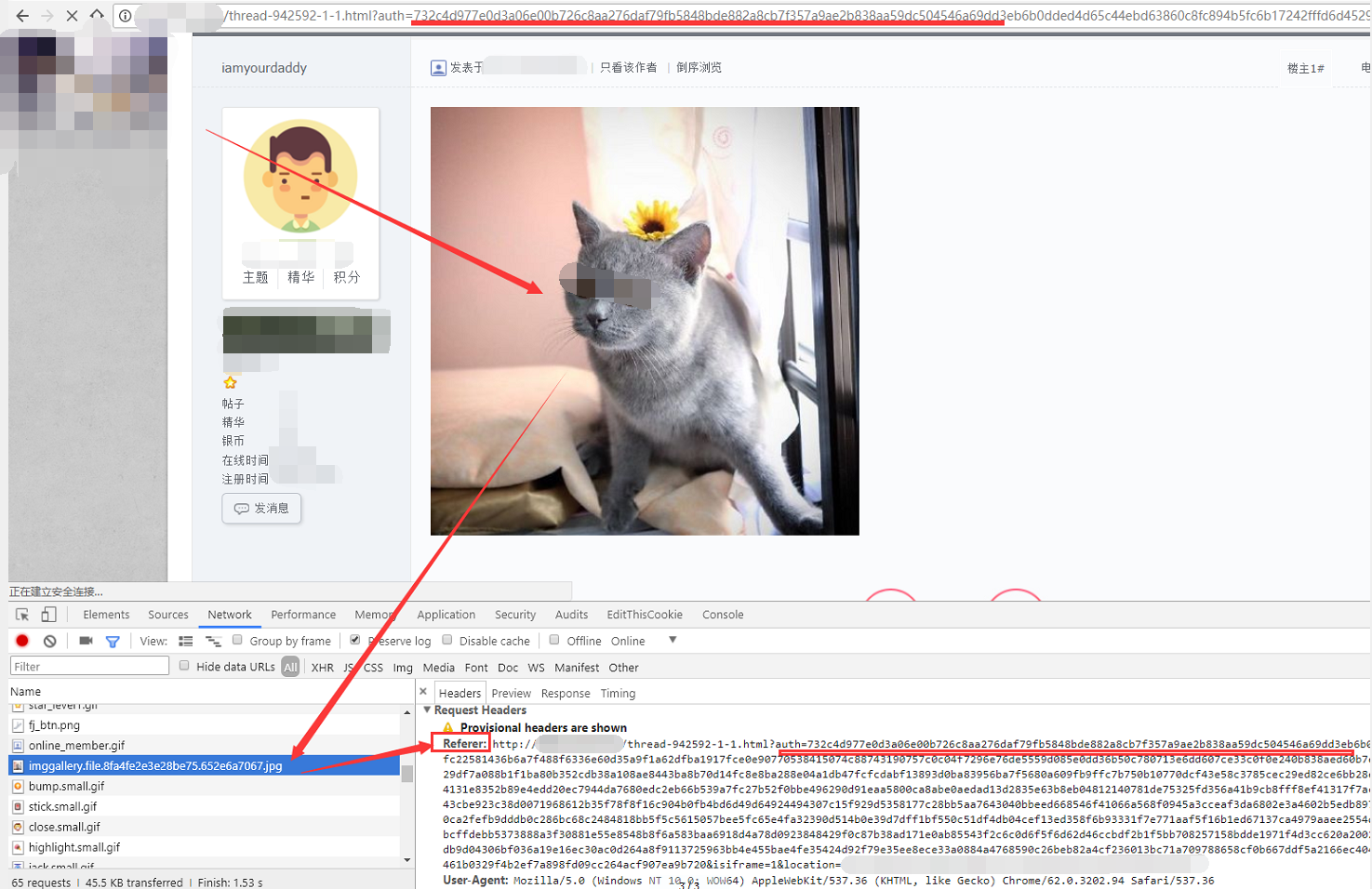The image size is (1372, 889).
Task: Filter requests by Other
Action: [623, 668]
